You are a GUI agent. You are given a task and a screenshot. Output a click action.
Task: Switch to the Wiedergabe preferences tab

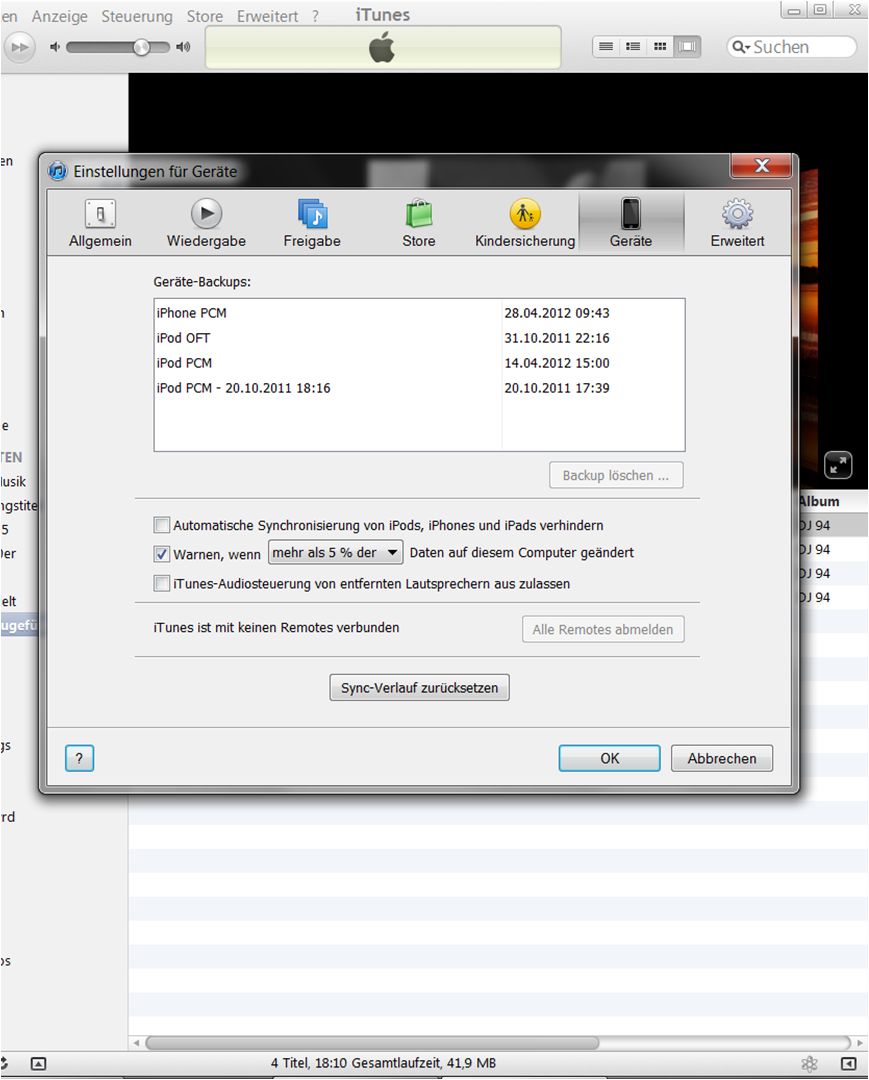point(206,223)
